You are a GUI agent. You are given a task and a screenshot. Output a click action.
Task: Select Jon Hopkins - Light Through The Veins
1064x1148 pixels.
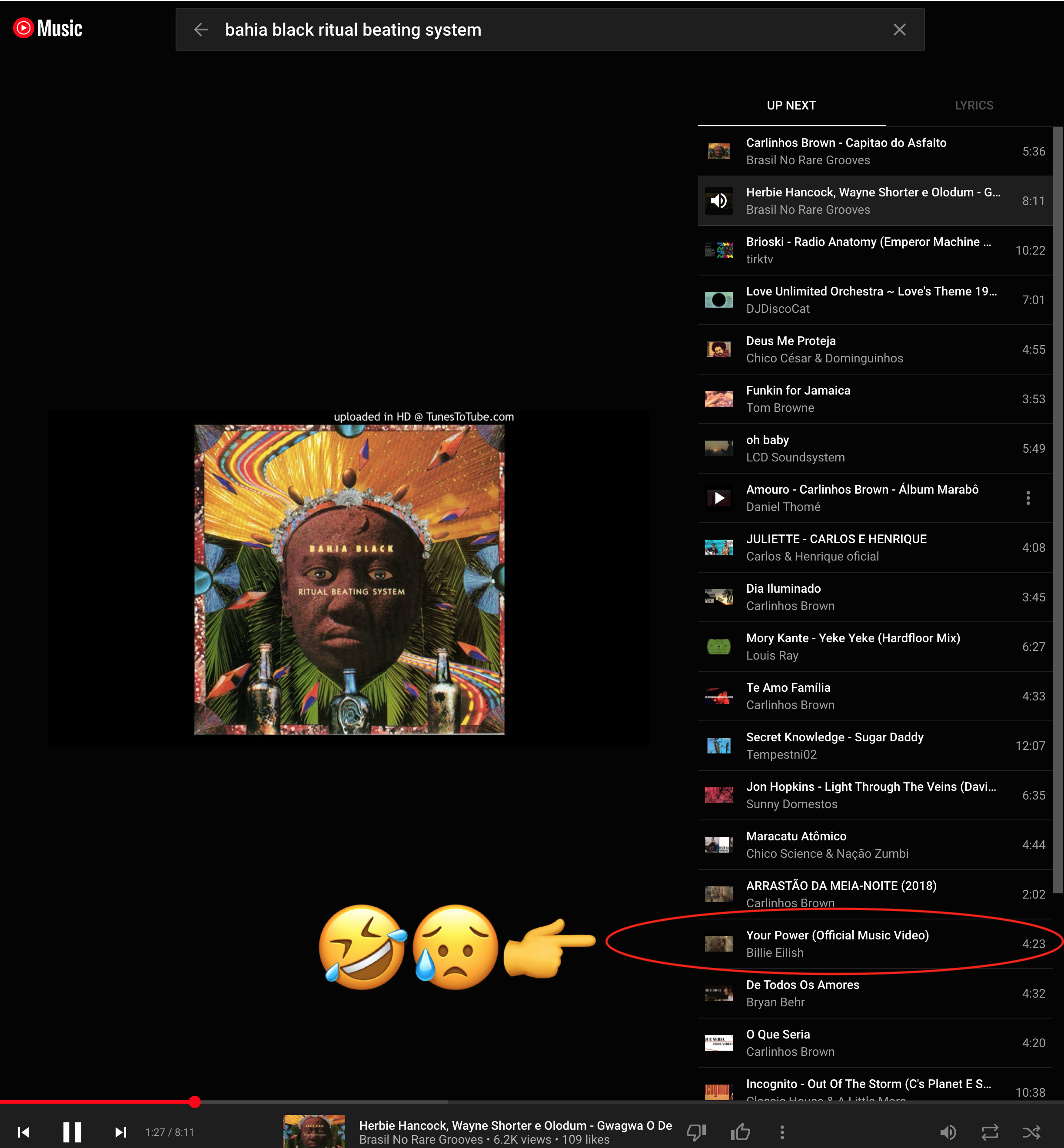coord(874,795)
